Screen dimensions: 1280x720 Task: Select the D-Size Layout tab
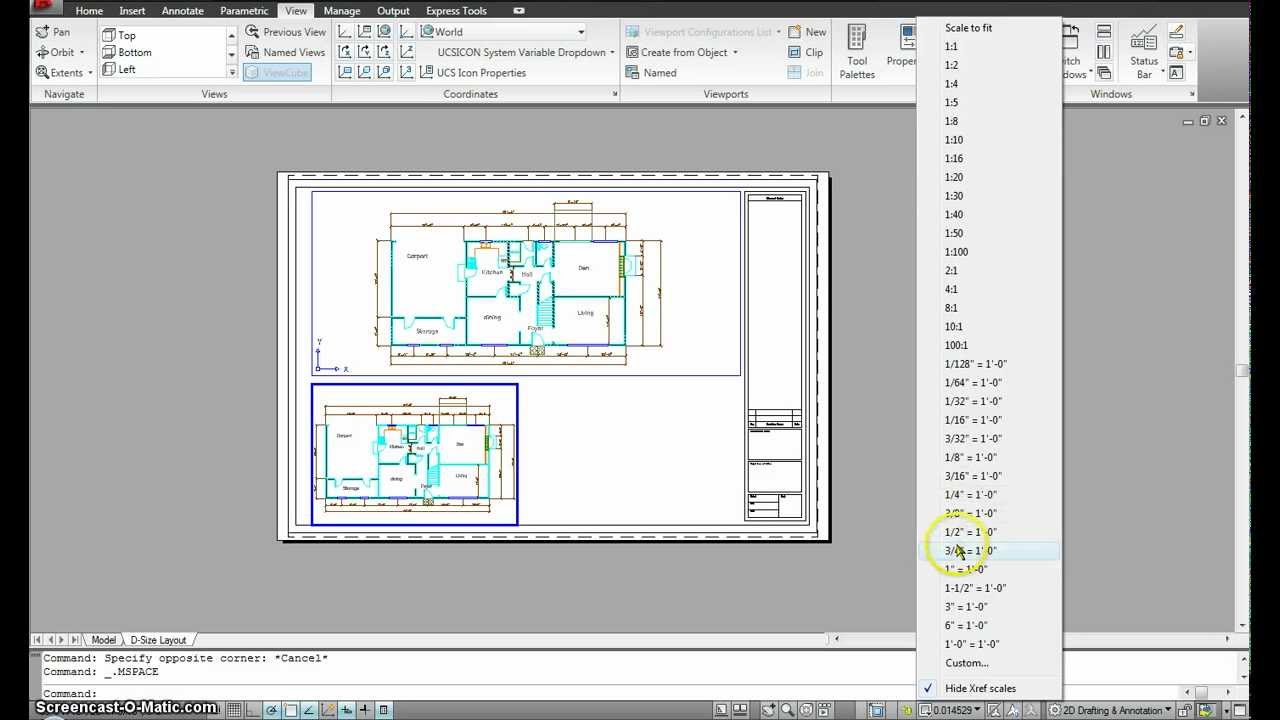[158, 640]
